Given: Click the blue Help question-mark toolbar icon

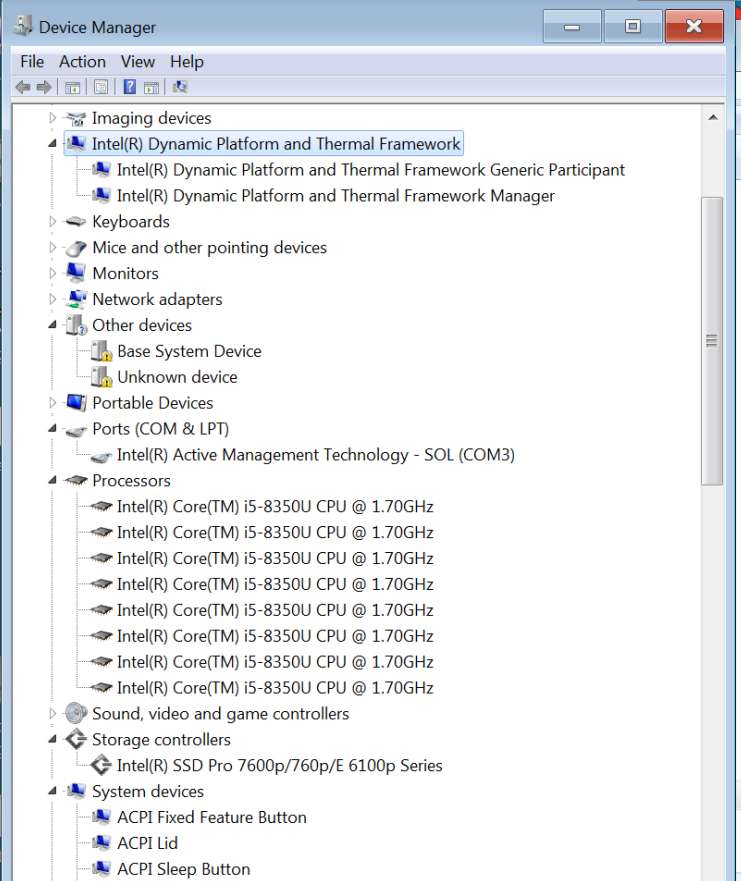Looking at the screenshot, I should 130,87.
